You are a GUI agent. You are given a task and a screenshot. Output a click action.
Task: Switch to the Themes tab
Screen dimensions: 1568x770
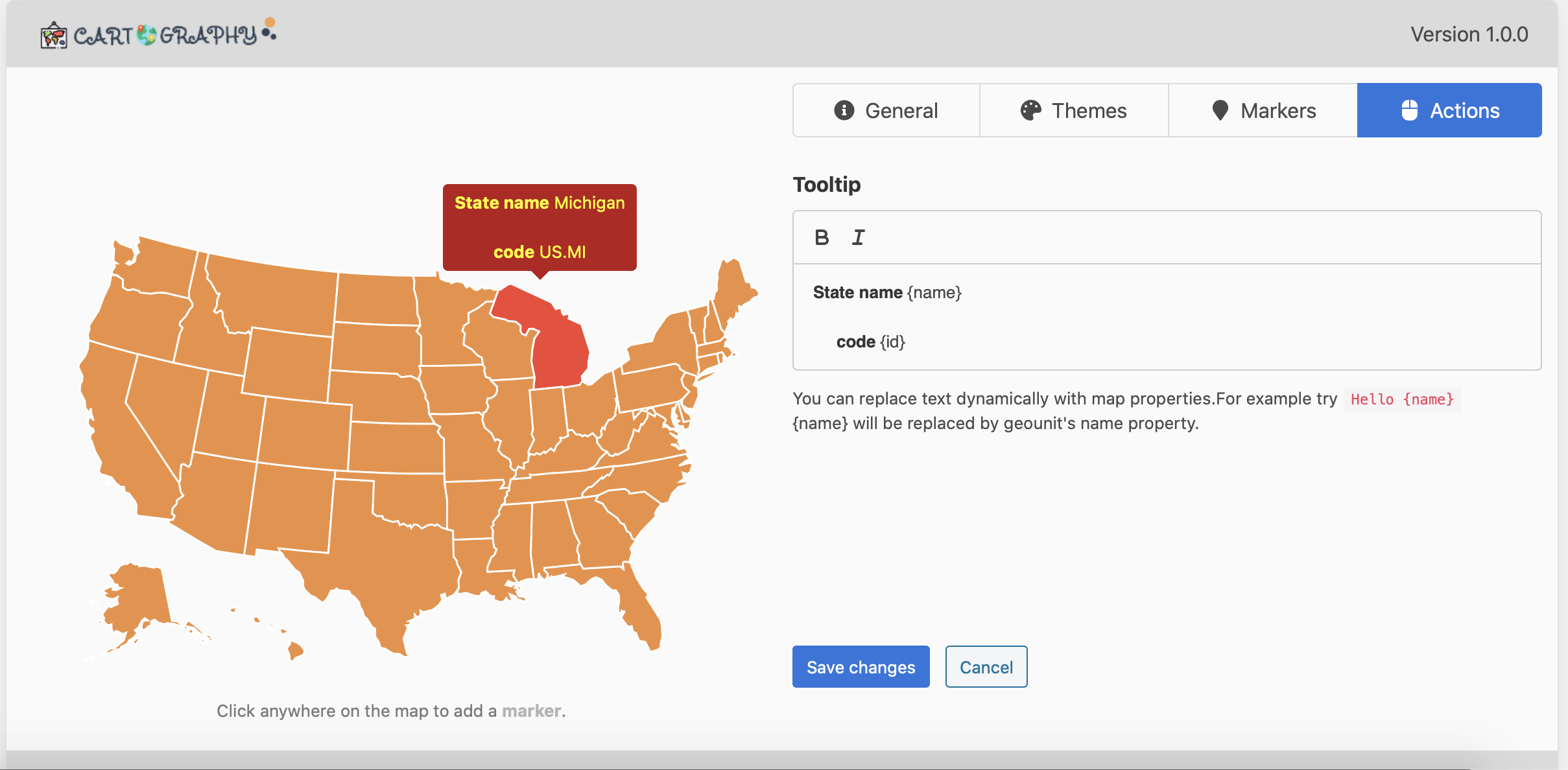[x=1074, y=110]
